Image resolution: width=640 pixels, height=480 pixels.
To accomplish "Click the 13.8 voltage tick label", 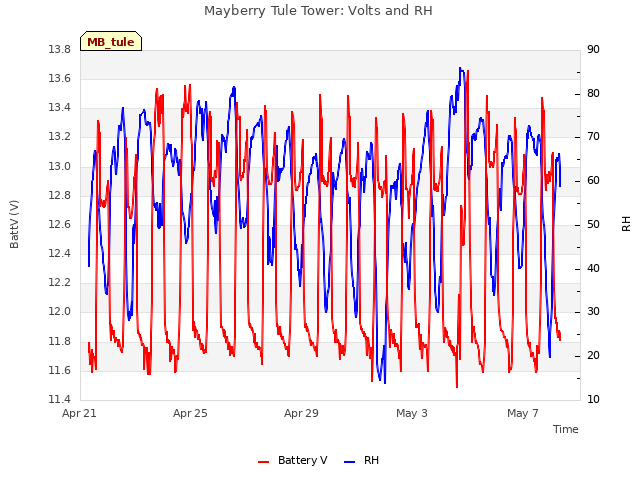I will coord(59,49).
